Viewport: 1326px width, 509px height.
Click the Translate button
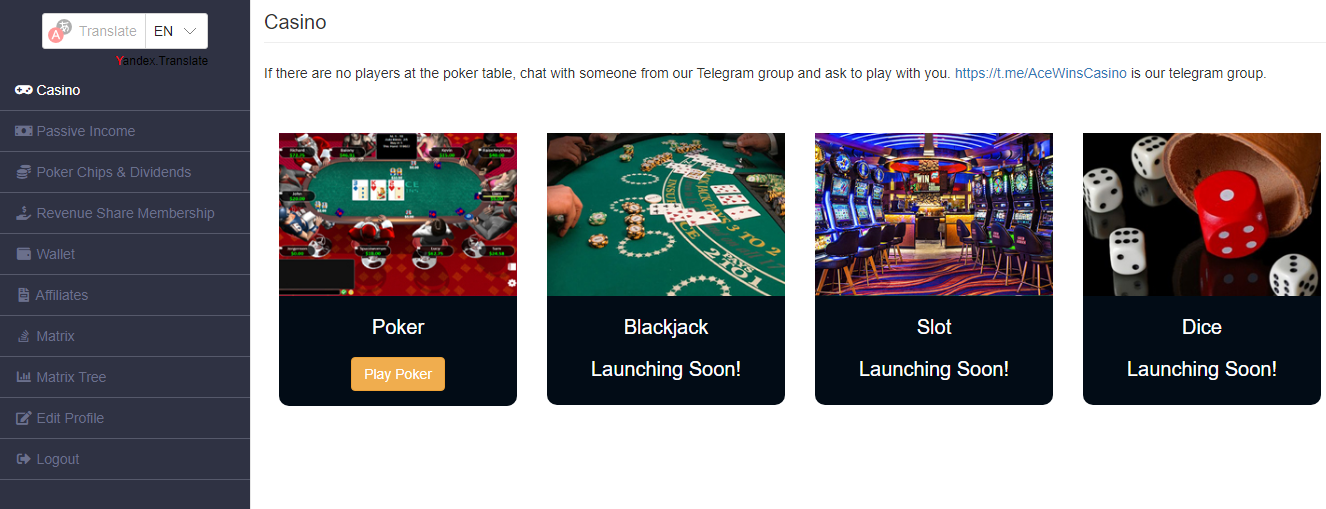point(94,31)
